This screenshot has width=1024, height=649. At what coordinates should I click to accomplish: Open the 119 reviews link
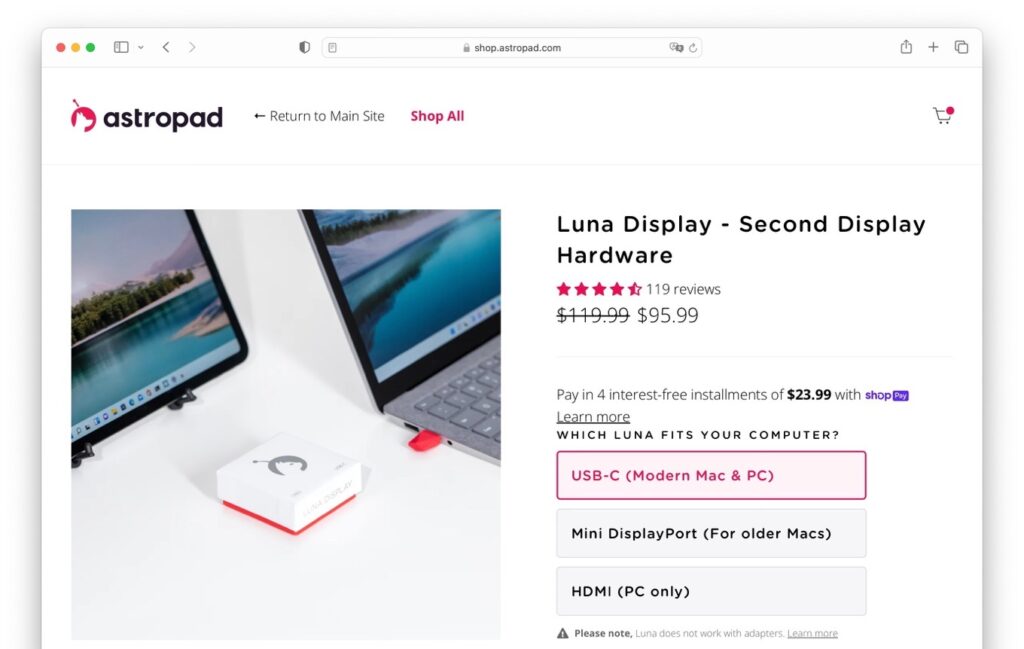point(685,289)
